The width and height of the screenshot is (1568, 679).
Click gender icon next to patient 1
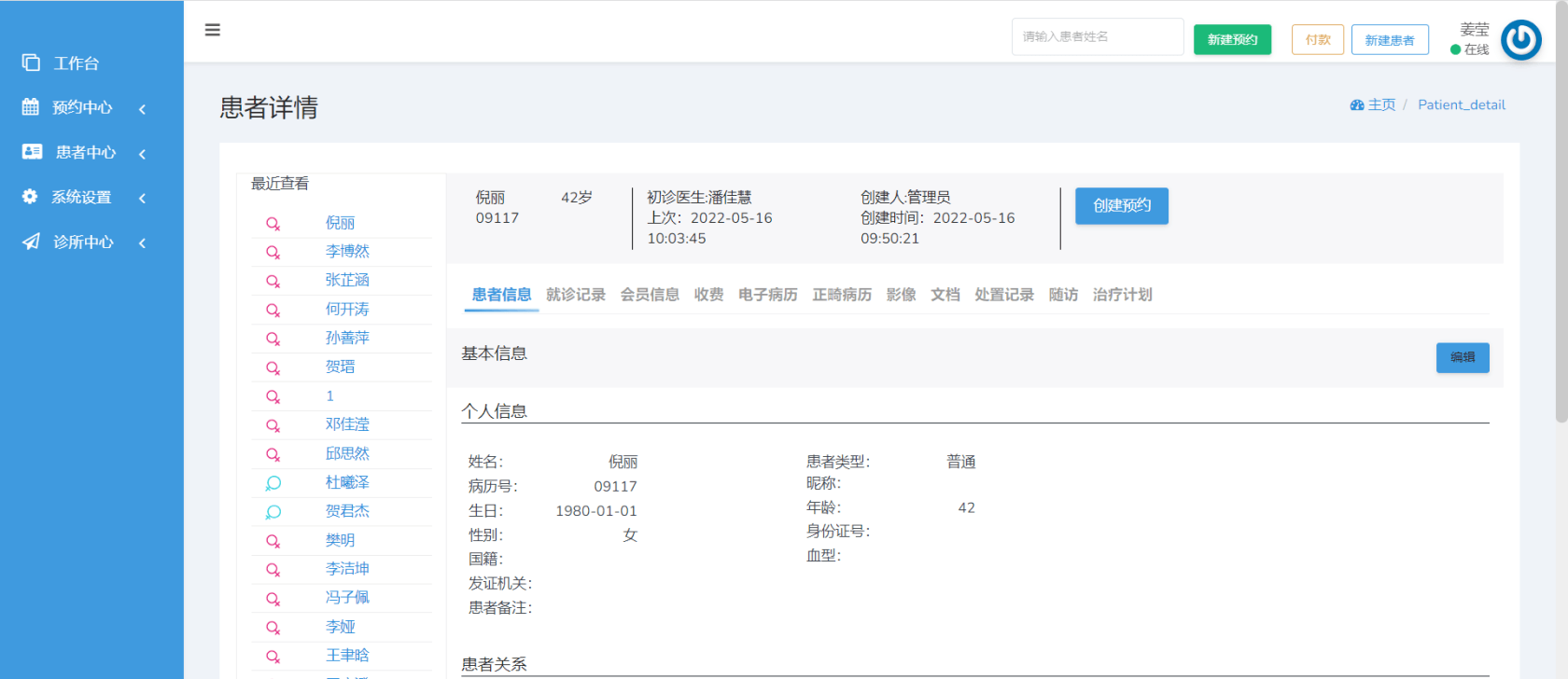tap(273, 396)
